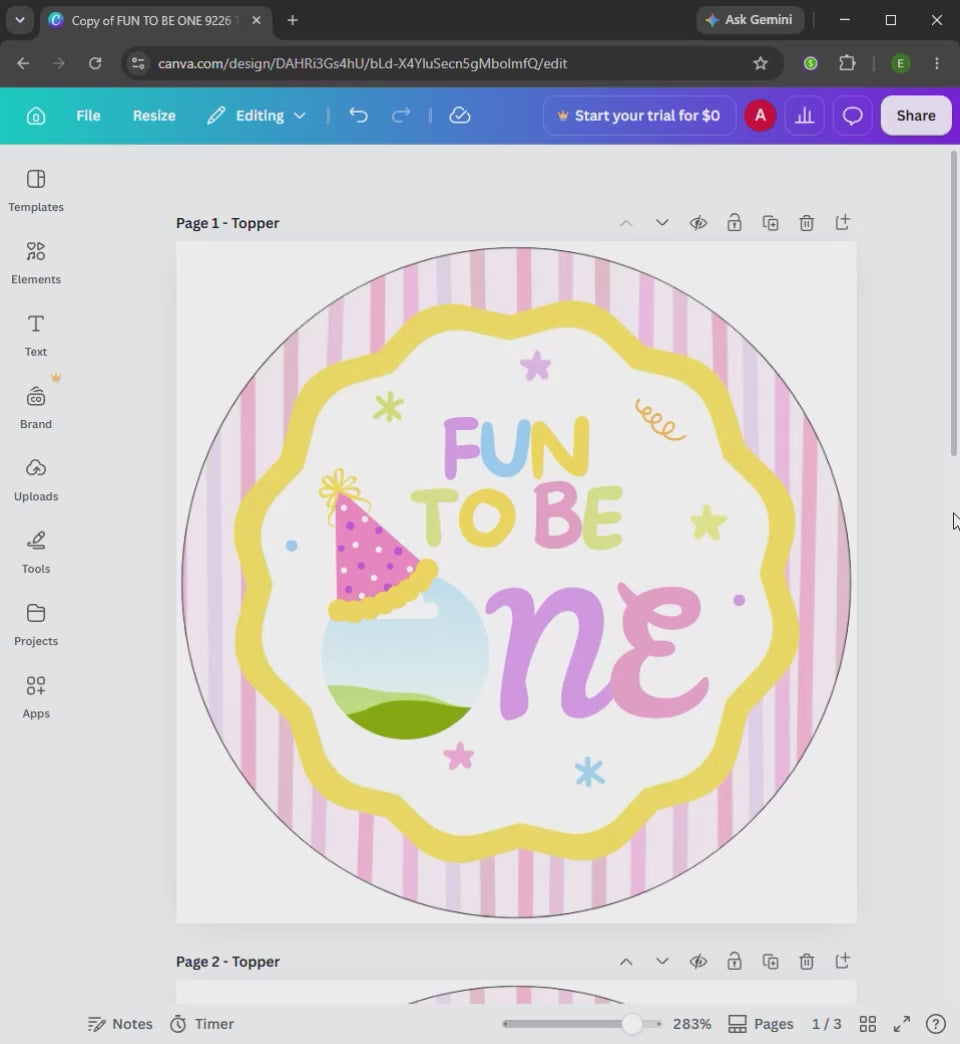This screenshot has height=1044, width=960.
Task: Delete Page 1 - Topper
Action: point(806,223)
